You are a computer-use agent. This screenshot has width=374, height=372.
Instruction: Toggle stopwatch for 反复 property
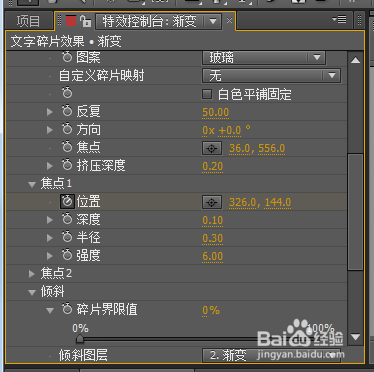coord(67,111)
